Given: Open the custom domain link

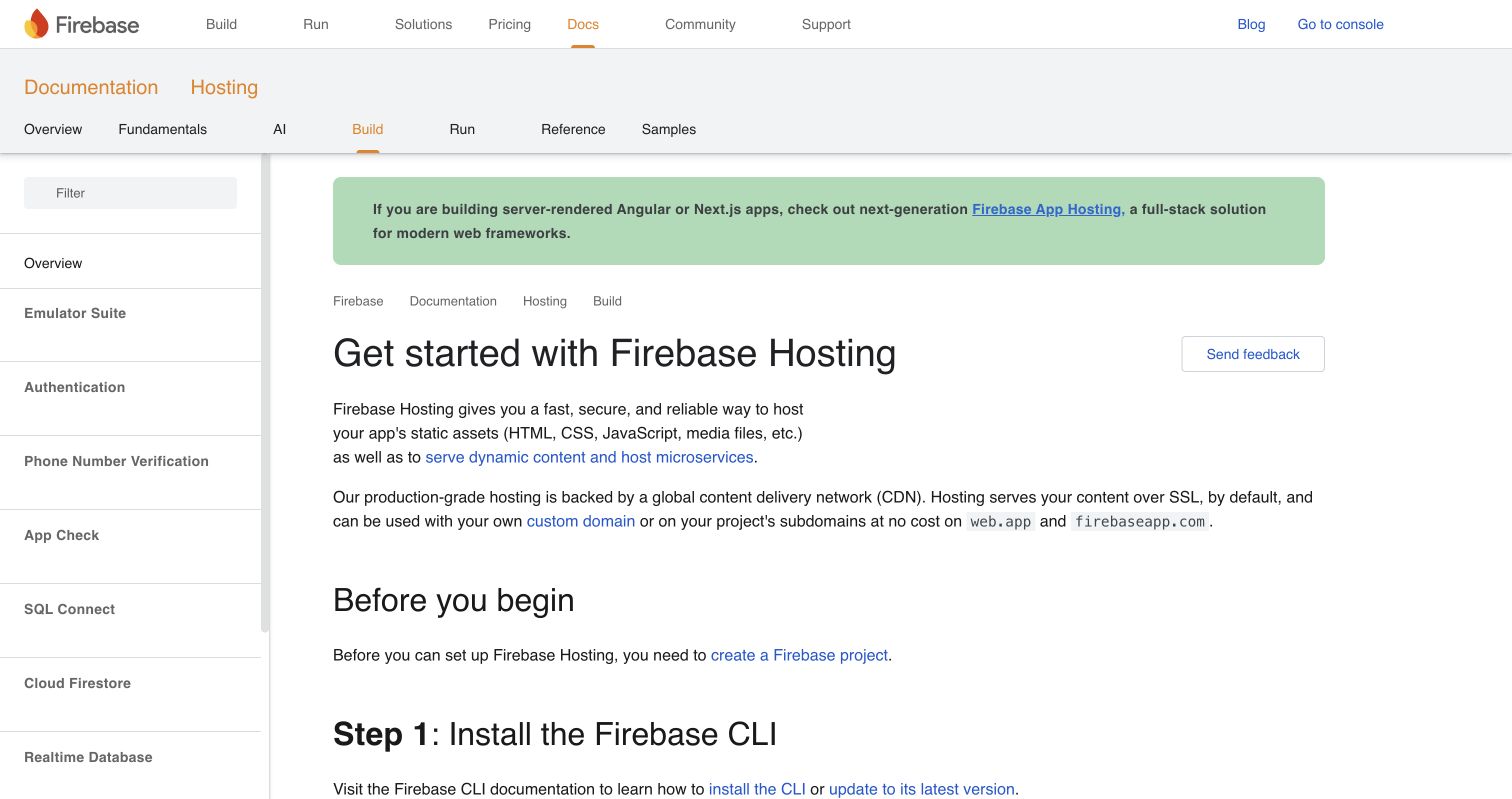Looking at the screenshot, I should 581,521.
